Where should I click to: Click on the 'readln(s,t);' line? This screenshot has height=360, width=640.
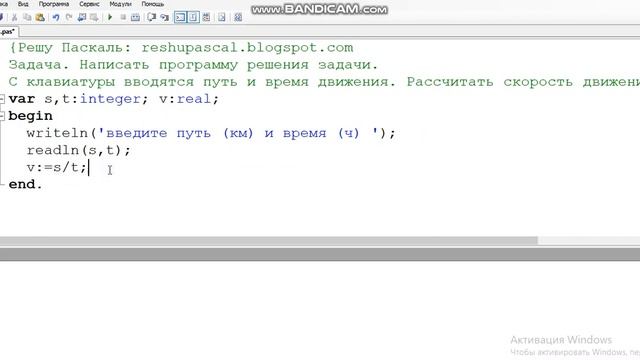78,150
